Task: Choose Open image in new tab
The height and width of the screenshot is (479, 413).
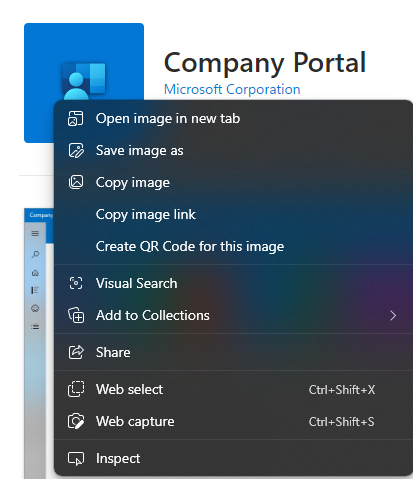Action: [x=233, y=118]
